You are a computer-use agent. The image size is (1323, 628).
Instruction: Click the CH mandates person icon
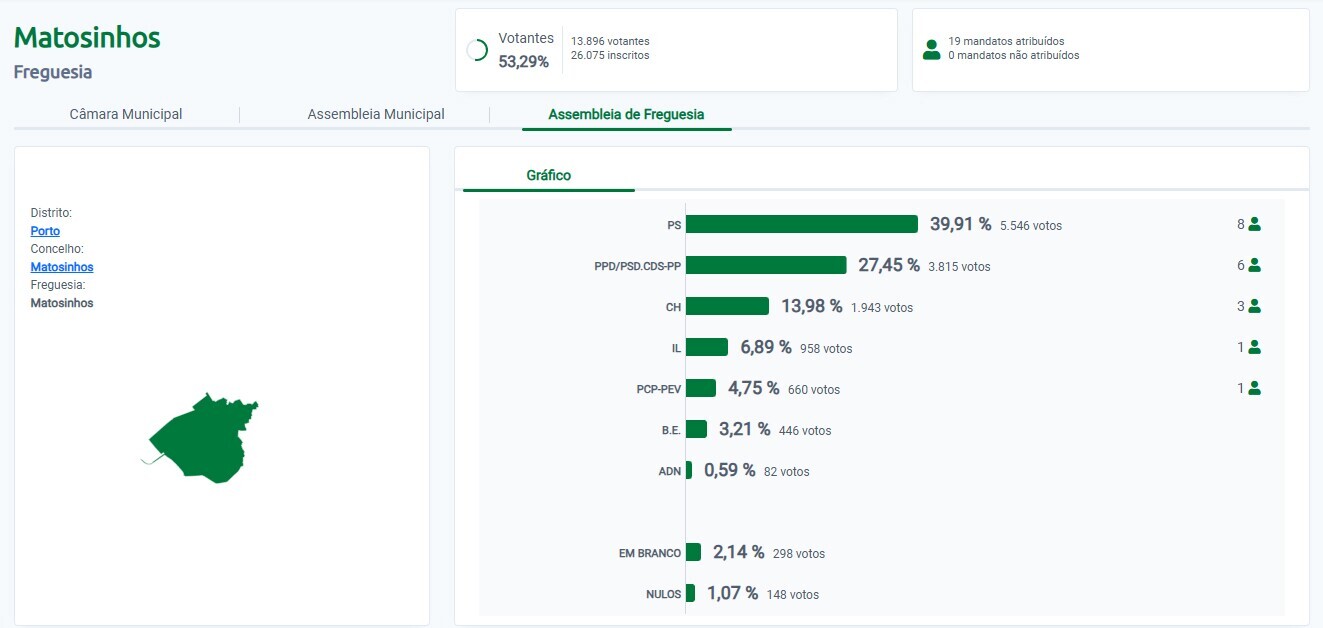1254,307
